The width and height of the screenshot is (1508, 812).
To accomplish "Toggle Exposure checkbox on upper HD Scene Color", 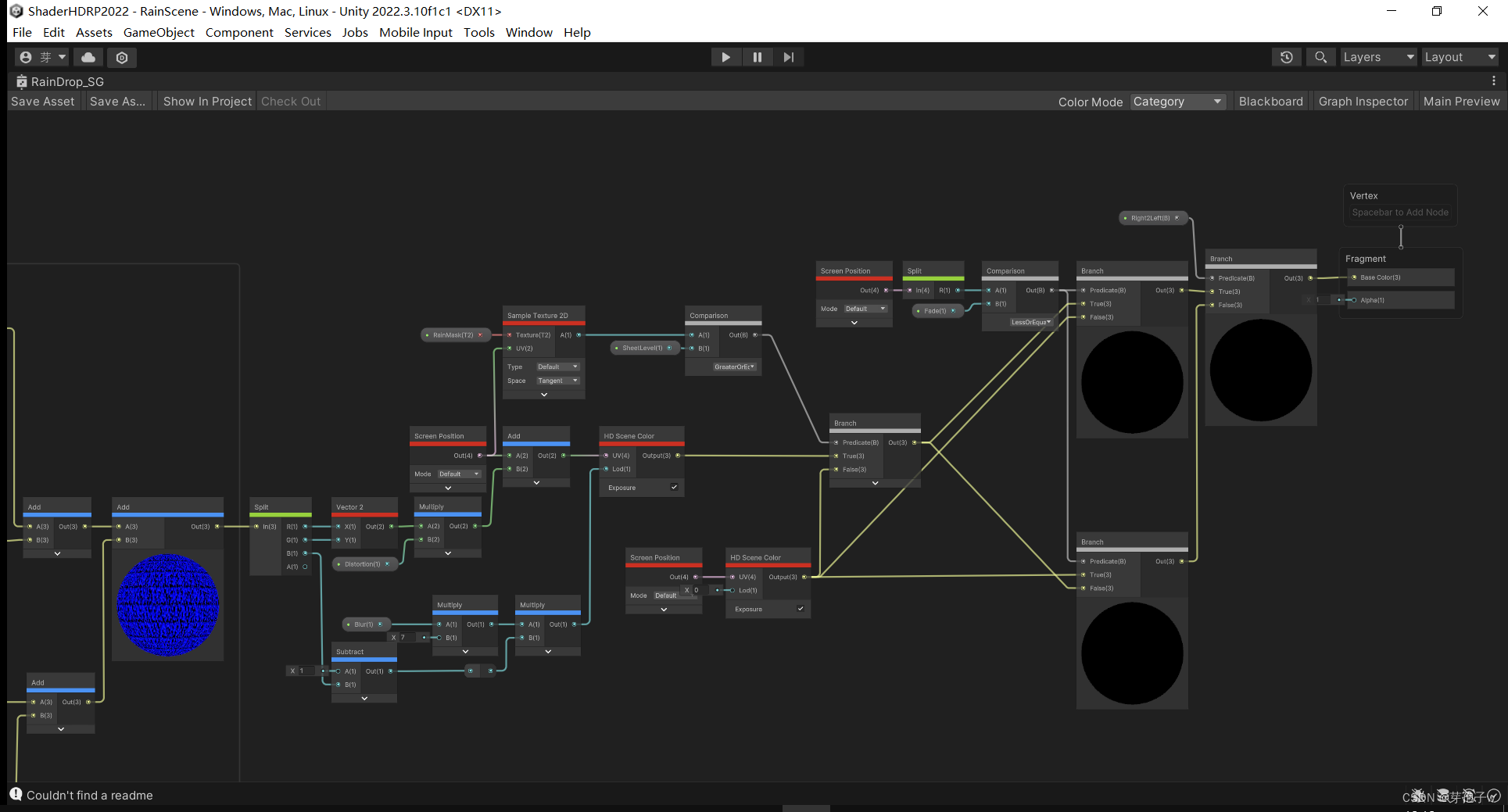I will (674, 487).
